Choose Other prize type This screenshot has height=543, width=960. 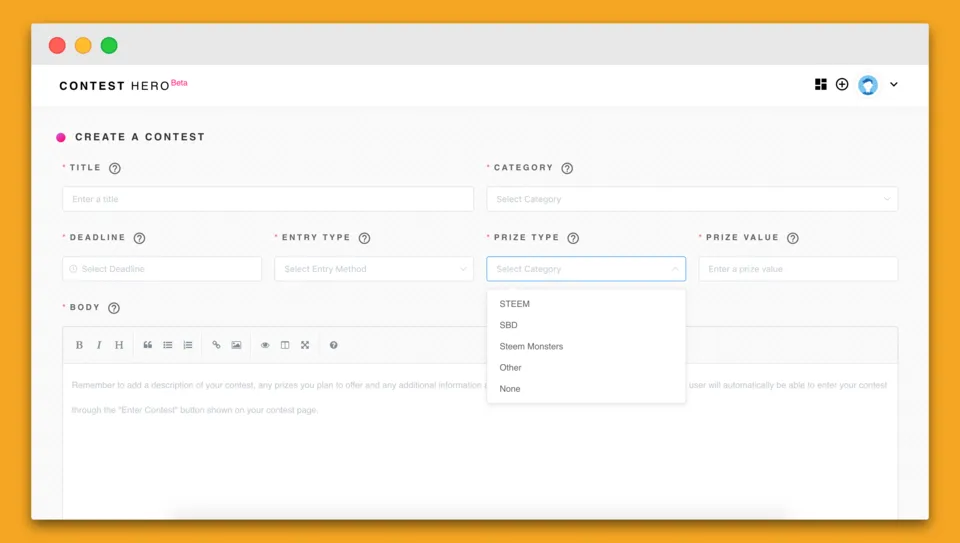tap(586, 367)
